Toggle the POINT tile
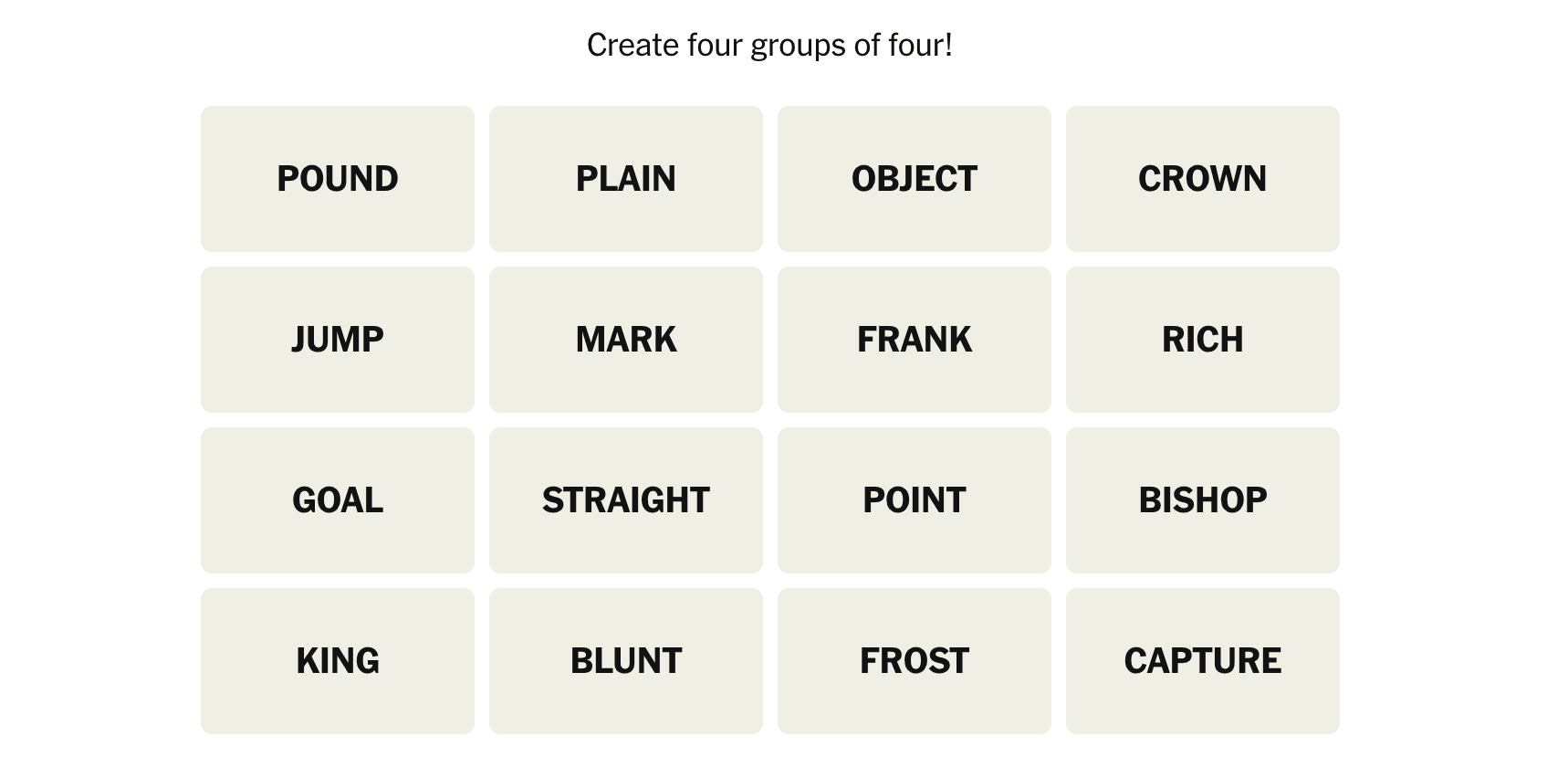1568x767 pixels. (x=915, y=500)
